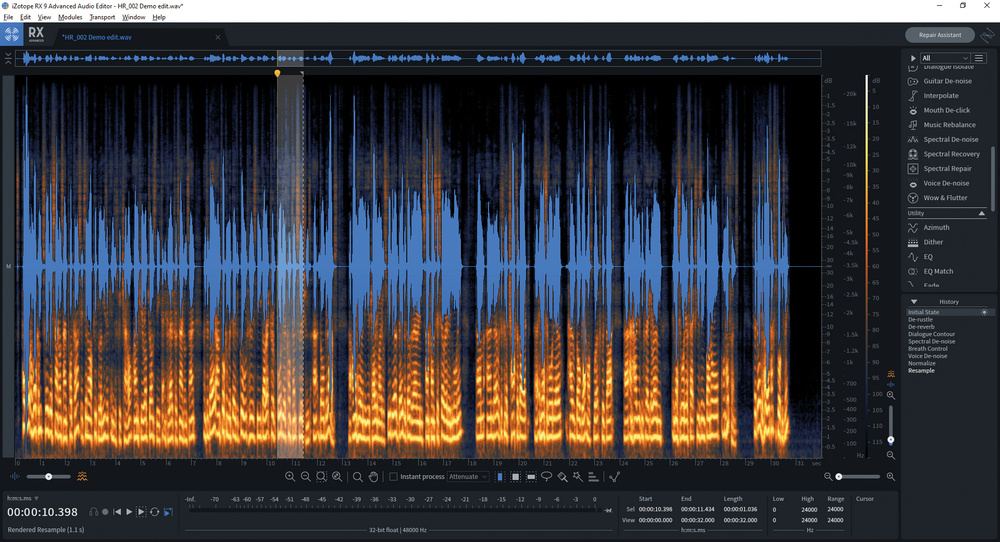
Task: Open the Attenuate instant process dropdown
Action: (x=467, y=477)
